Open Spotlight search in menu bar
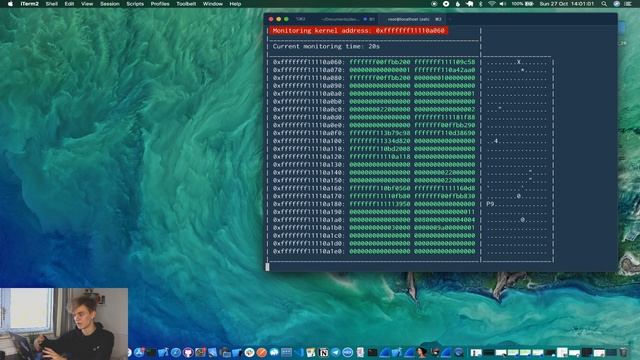This screenshot has width=640, height=360. pos(604,4)
